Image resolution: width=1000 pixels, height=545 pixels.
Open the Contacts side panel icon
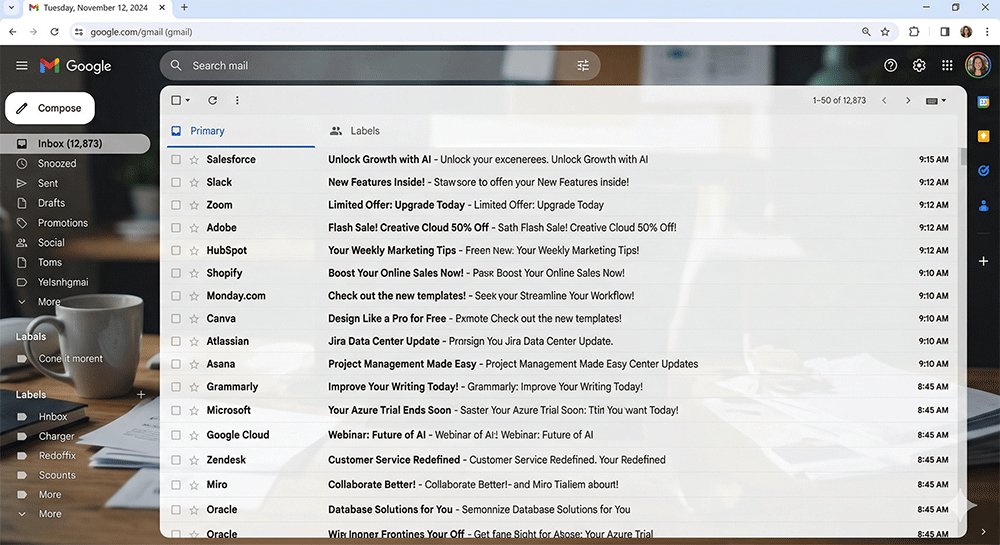pos(983,205)
